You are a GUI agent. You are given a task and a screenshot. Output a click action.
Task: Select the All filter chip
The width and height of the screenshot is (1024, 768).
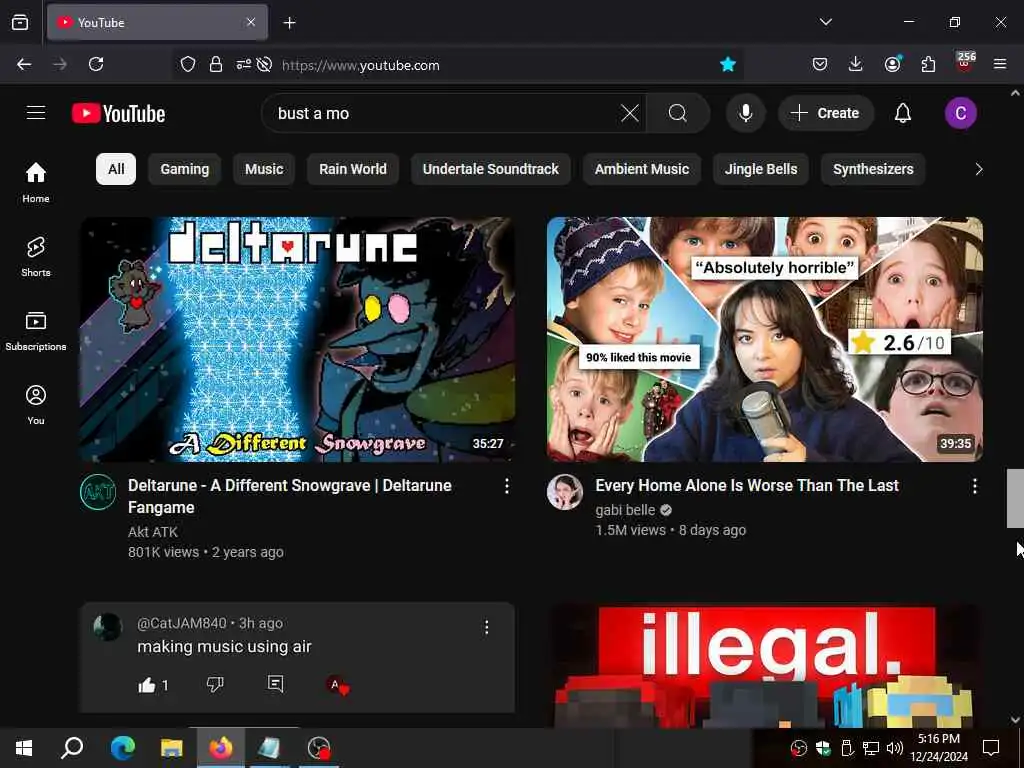pos(116,169)
